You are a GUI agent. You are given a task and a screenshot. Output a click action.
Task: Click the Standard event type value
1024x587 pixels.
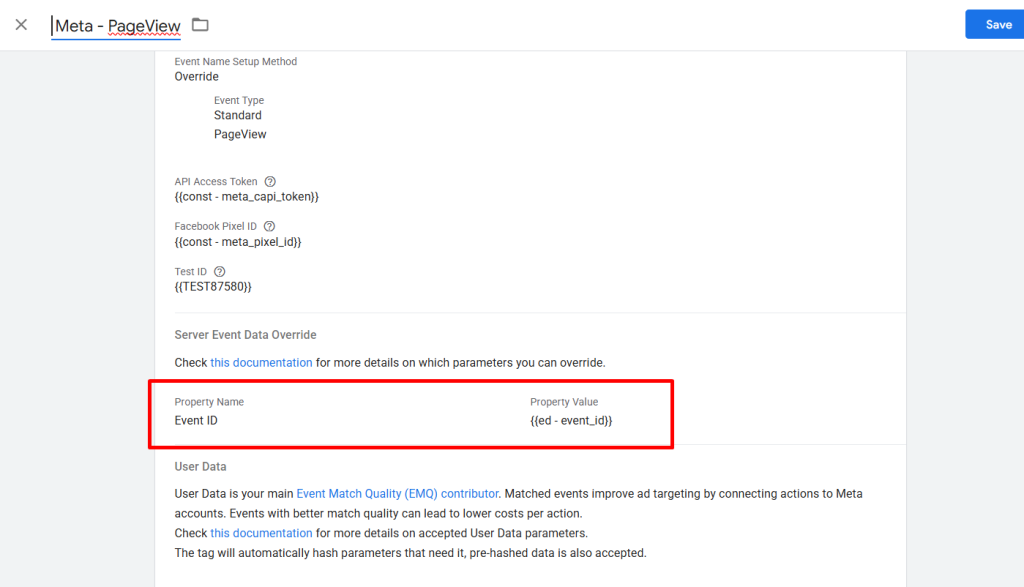click(238, 115)
